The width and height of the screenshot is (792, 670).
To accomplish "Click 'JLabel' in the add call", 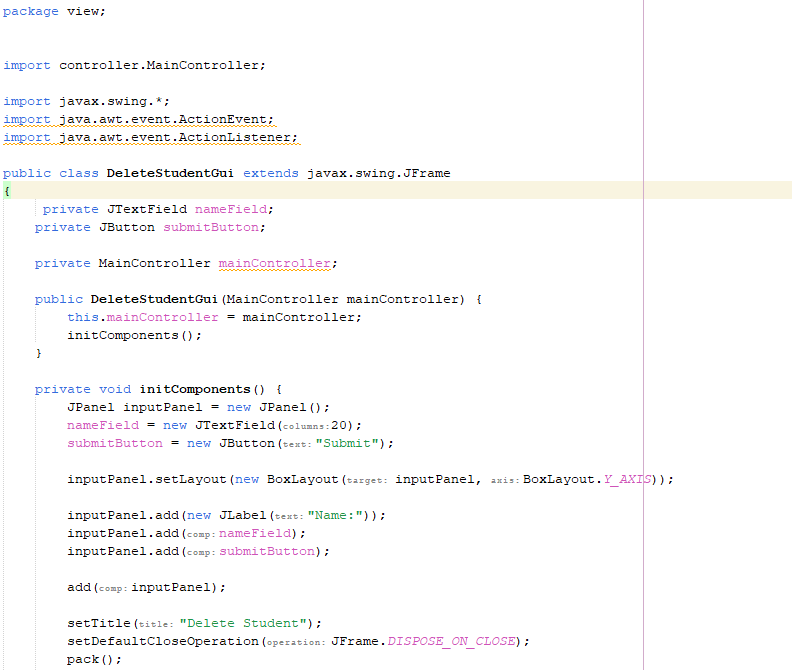I will [242, 515].
